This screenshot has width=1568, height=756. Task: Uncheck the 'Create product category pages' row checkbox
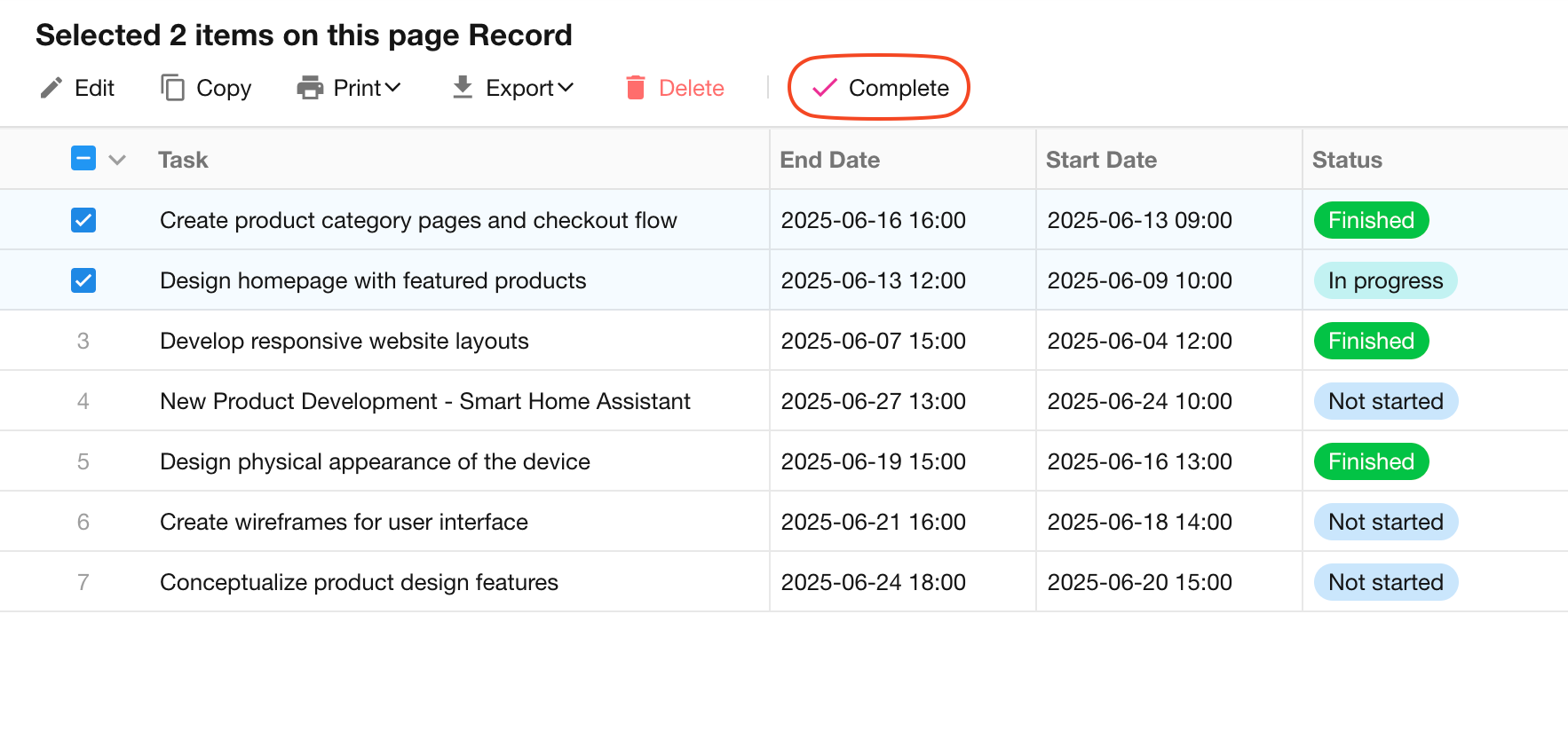pyautogui.click(x=83, y=220)
